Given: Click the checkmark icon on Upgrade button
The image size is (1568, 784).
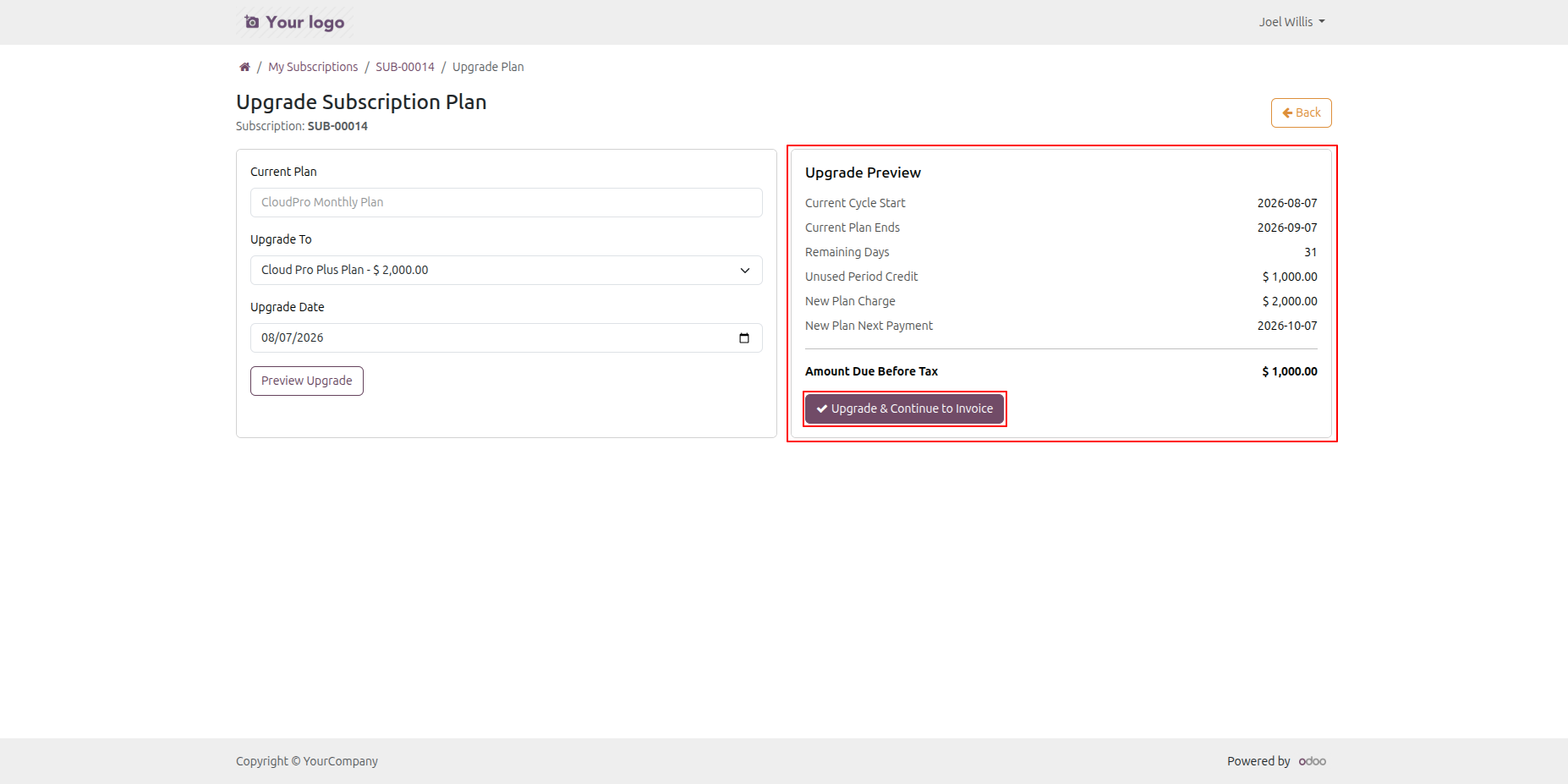Looking at the screenshot, I should click(821, 408).
